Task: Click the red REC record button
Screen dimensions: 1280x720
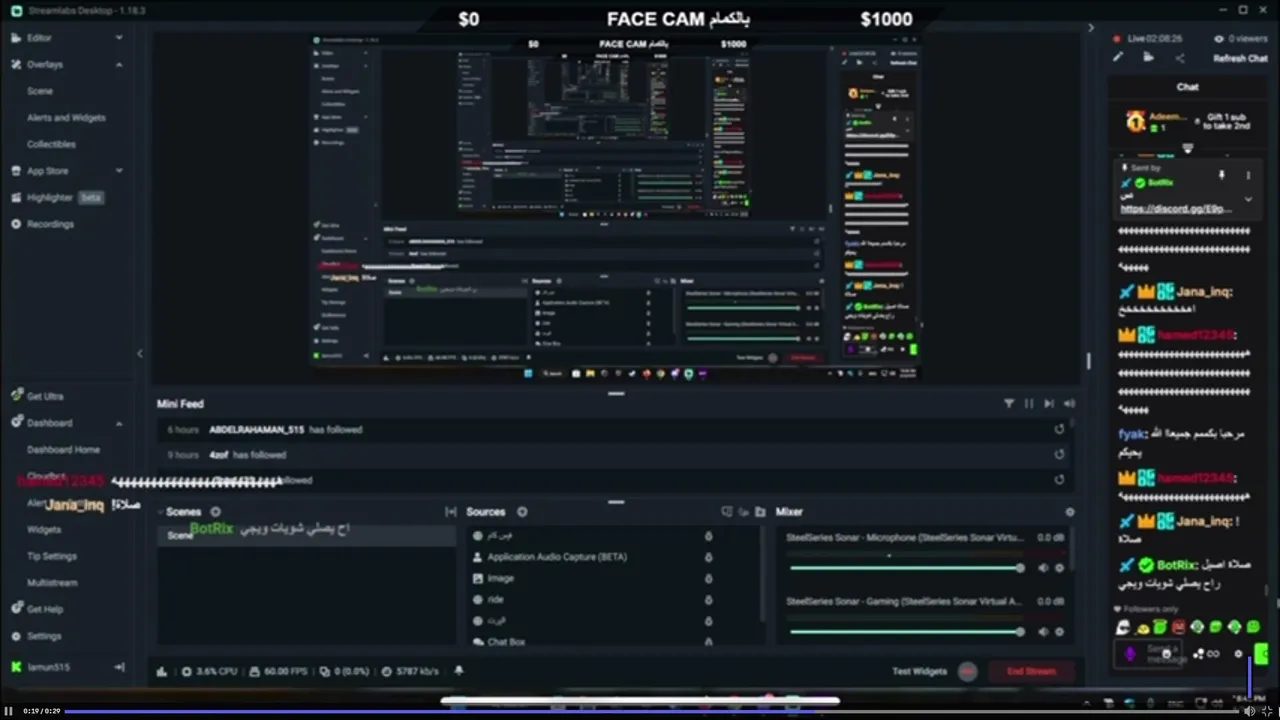Action: tap(967, 671)
